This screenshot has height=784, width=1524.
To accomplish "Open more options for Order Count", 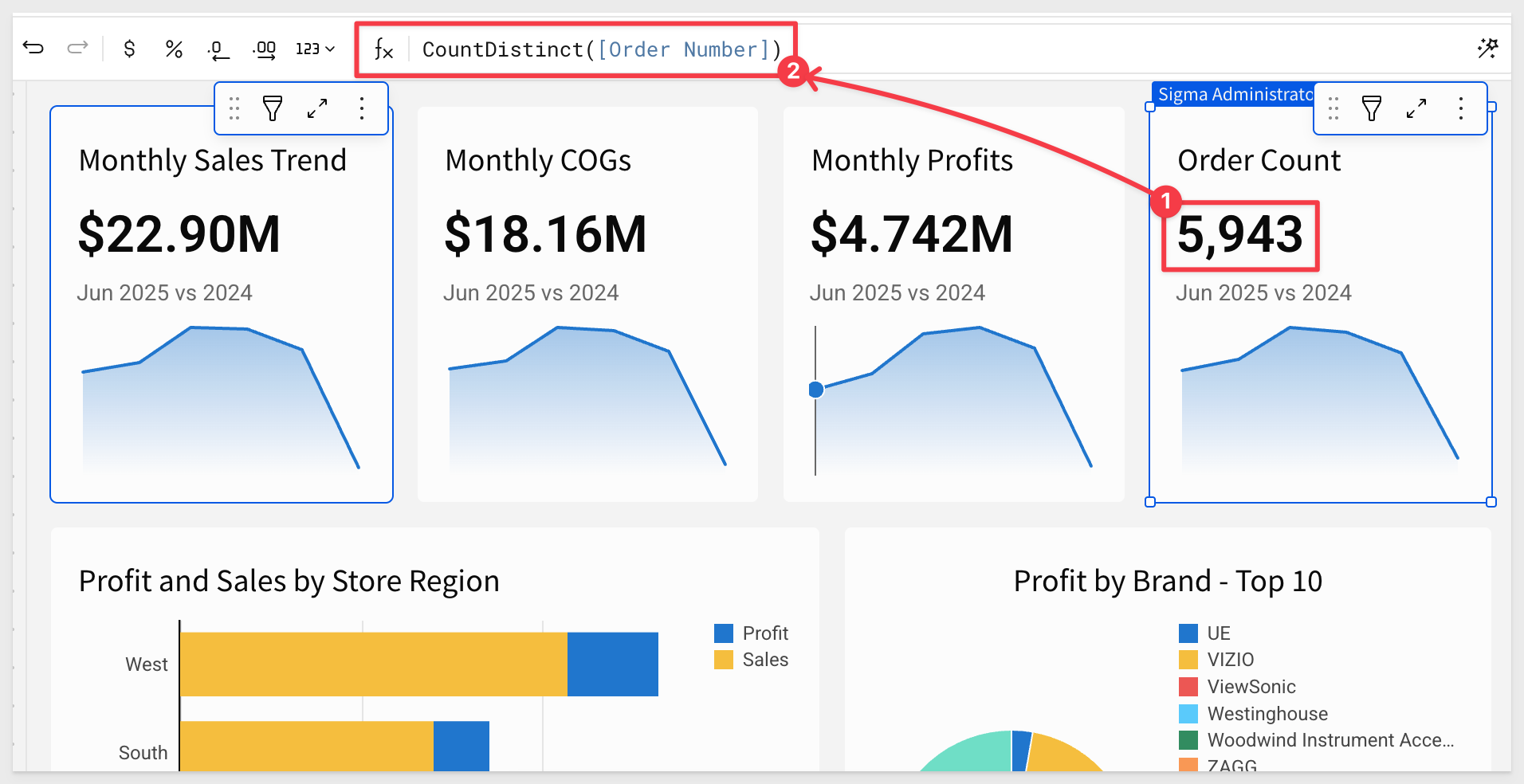I will pyautogui.click(x=1461, y=108).
